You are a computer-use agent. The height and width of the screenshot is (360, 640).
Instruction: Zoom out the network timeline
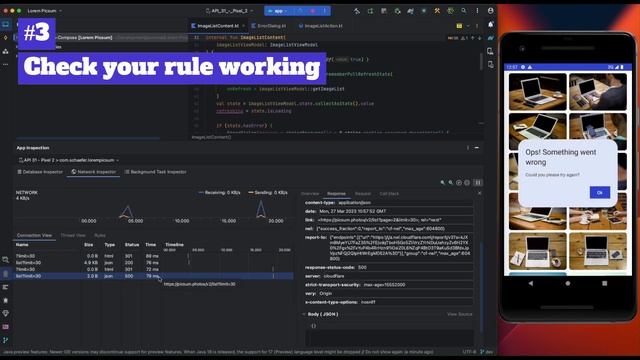(443, 182)
